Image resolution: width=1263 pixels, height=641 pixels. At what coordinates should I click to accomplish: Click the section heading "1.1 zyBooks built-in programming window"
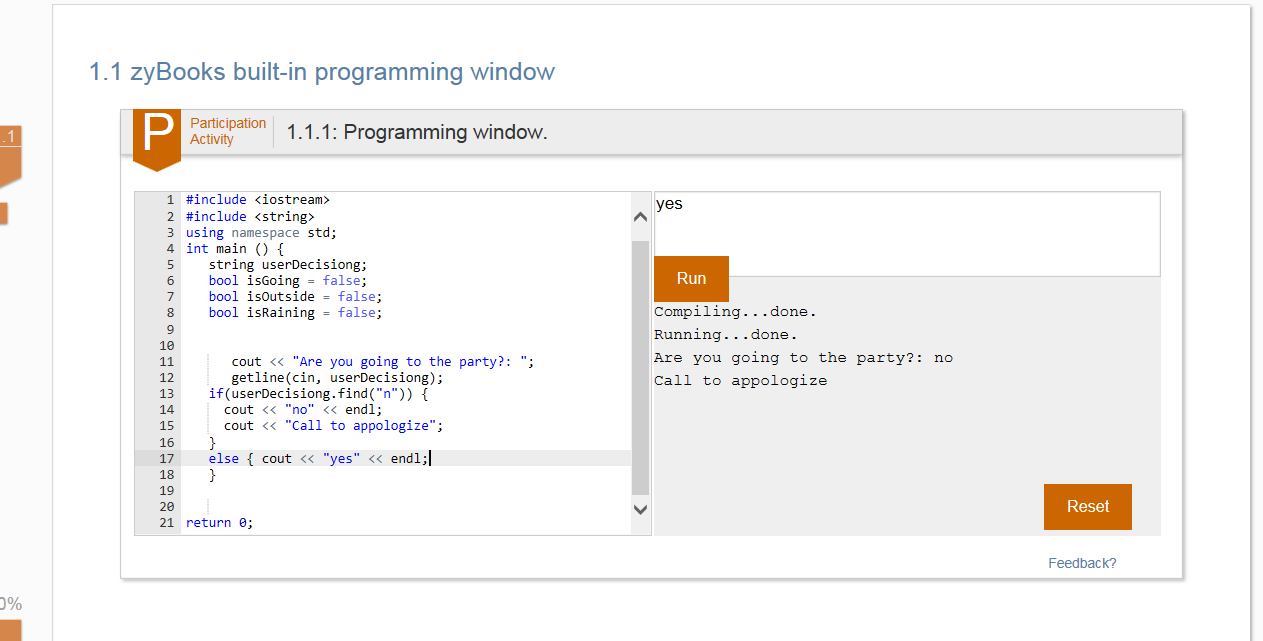coord(321,72)
